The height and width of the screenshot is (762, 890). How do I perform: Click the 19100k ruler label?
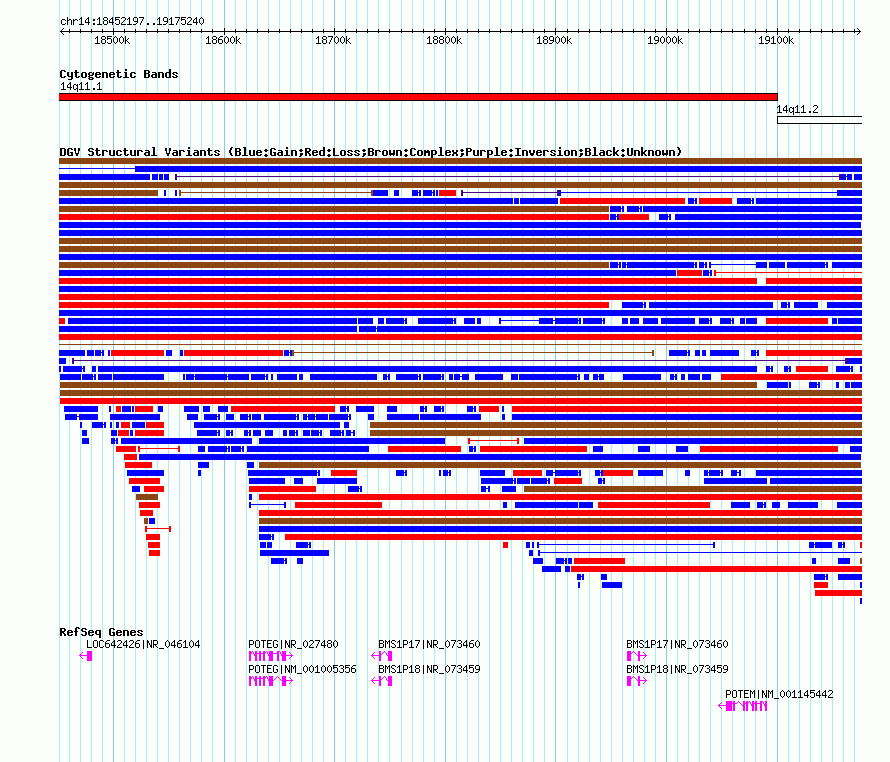click(776, 41)
